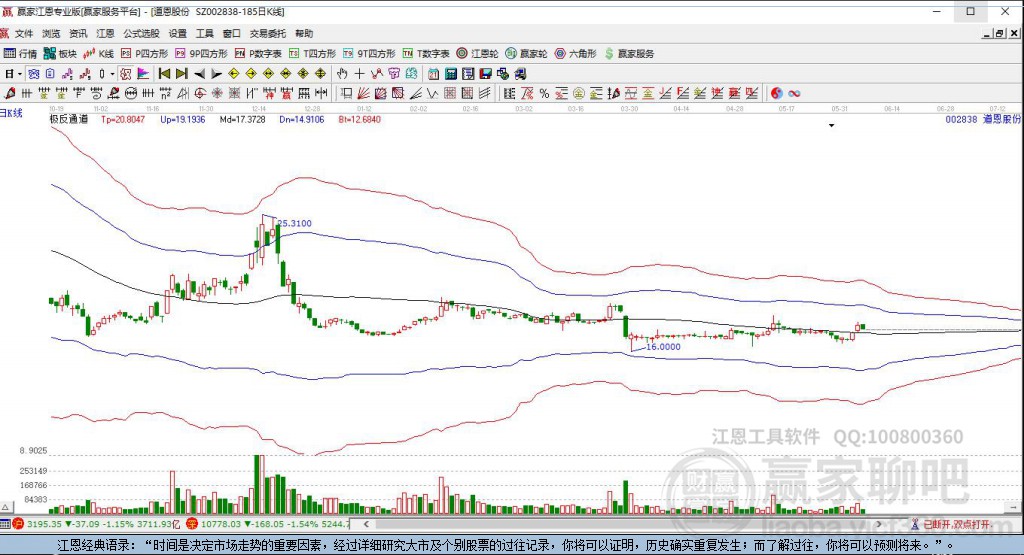Open the 六角形 hexagon tool
The width and height of the screenshot is (1024, 555).
(575, 54)
